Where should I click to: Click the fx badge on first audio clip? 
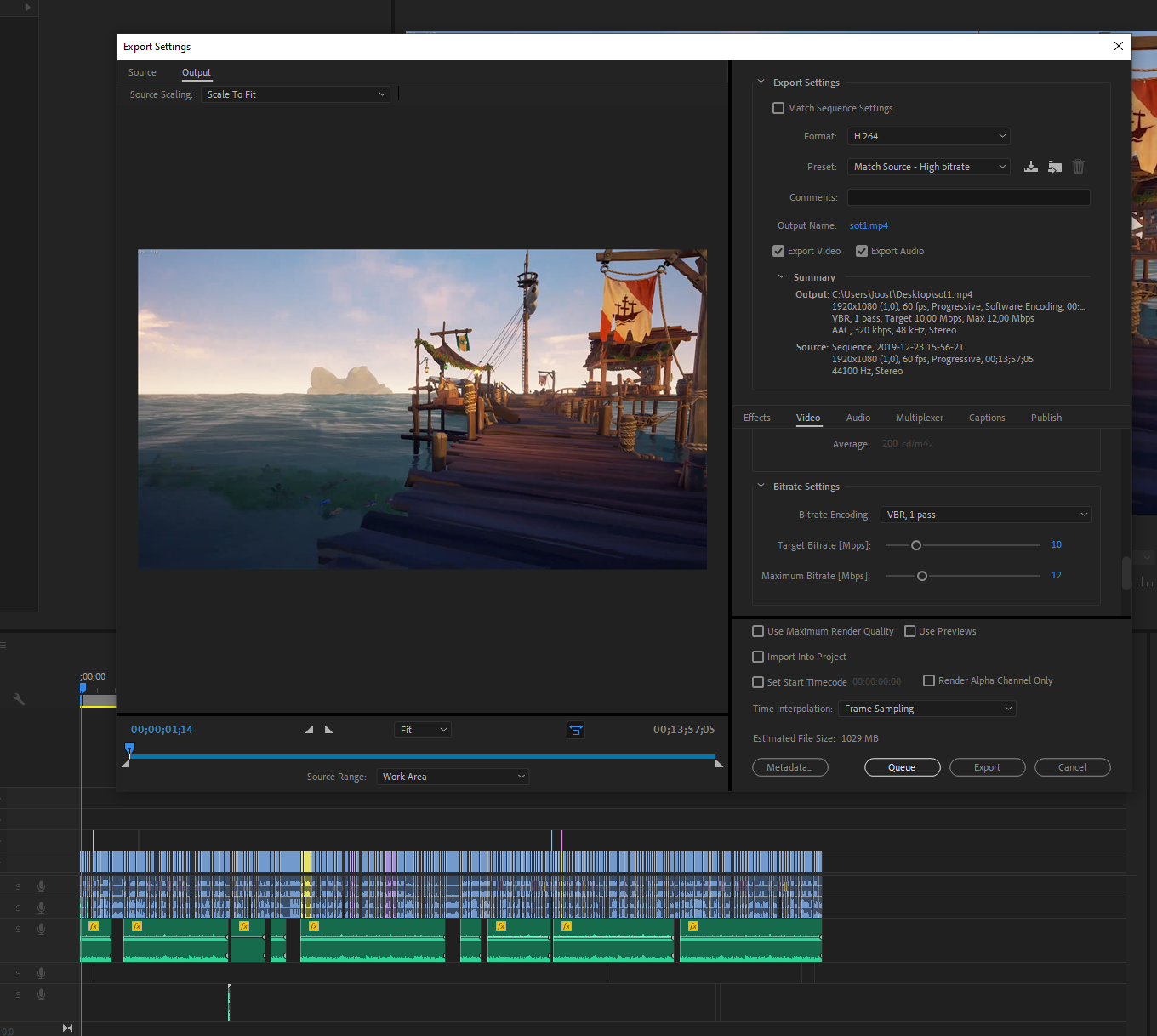94,926
